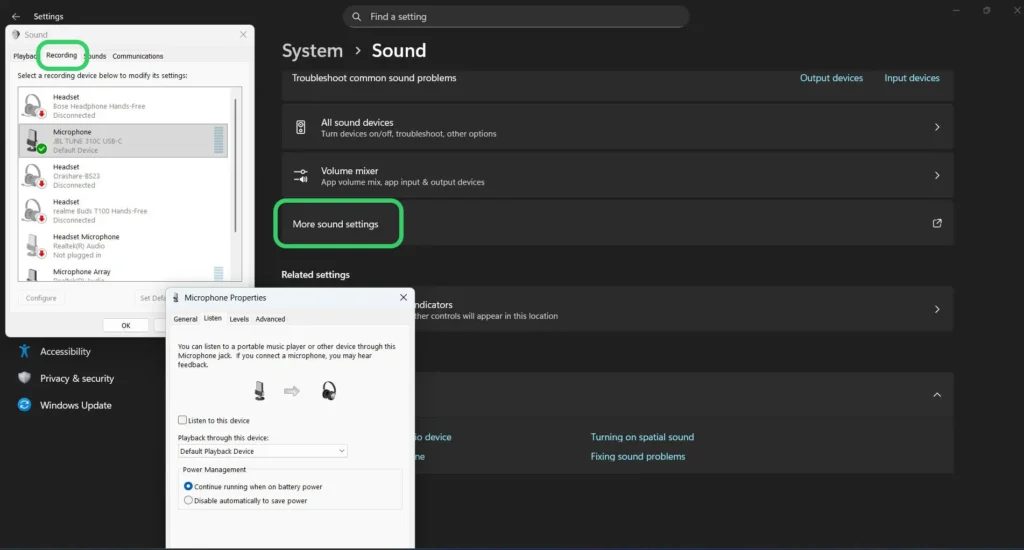Select Listen tab in Microphone Properties
The height and width of the screenshot is (550, 1024).
pos(212,318)
